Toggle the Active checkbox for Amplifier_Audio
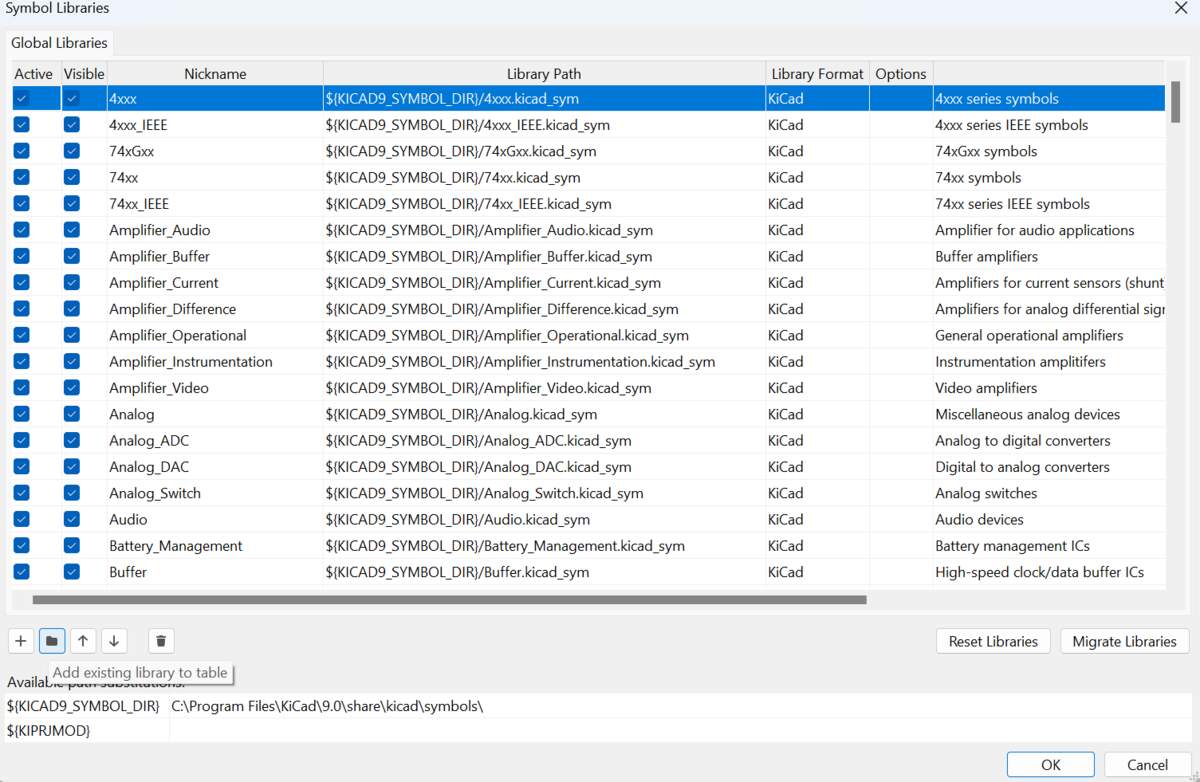The image size is (1200, 782). (21, 229)
